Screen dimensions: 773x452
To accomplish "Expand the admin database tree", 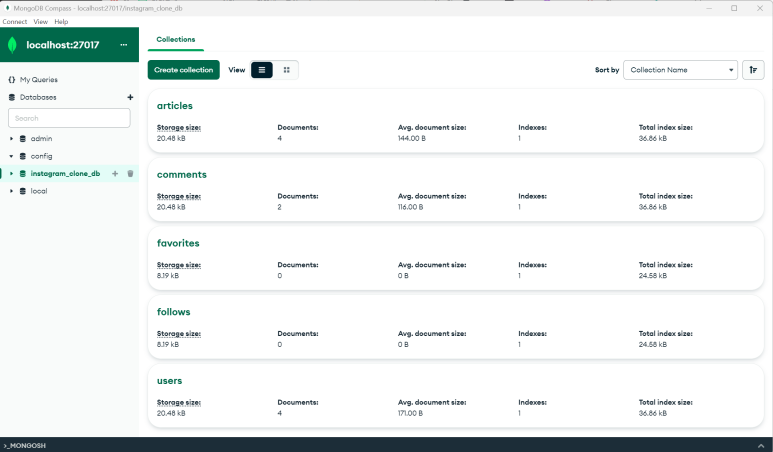I will (x=11, y=139).
